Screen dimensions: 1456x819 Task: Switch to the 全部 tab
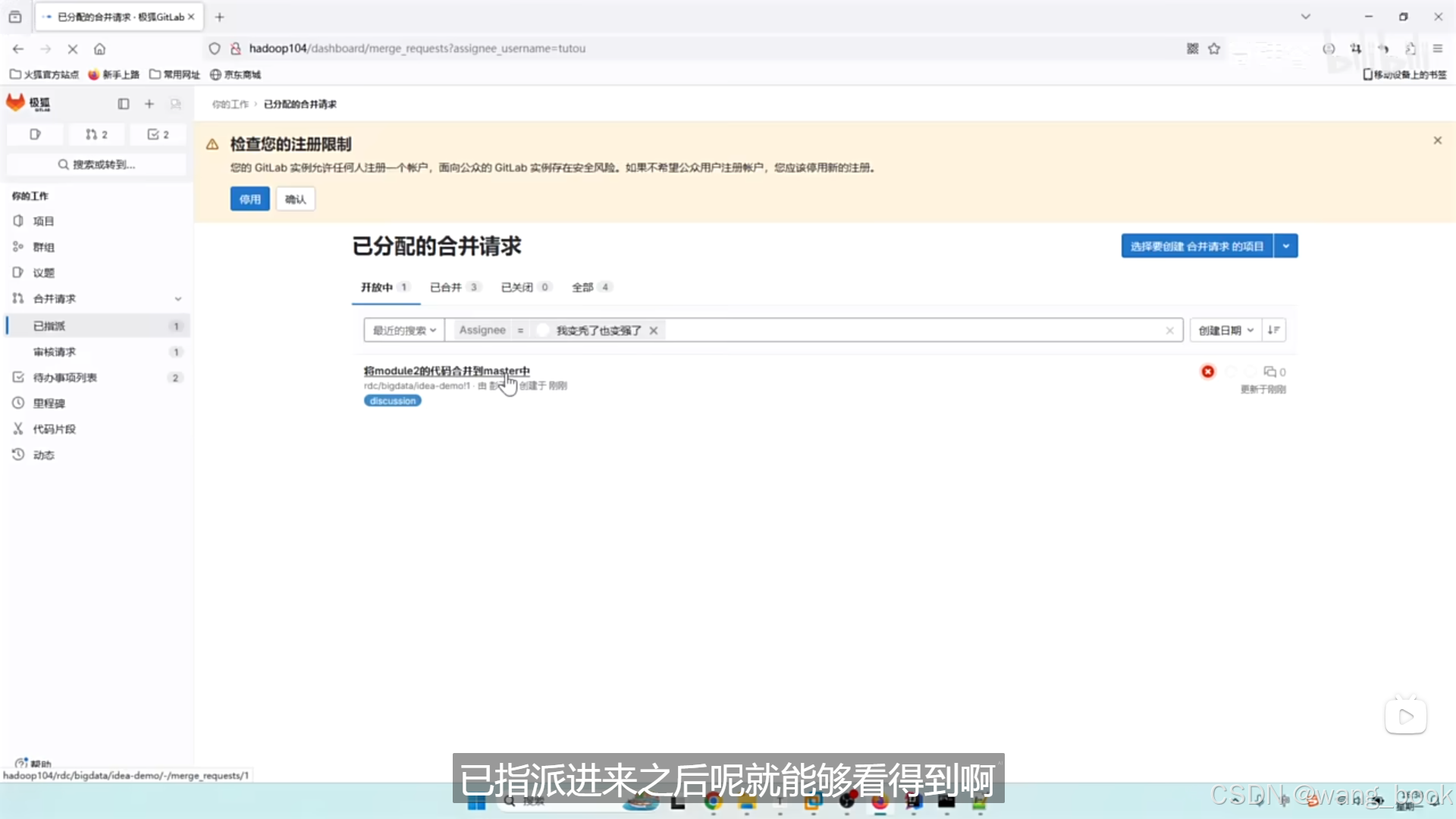coord(591,287)
